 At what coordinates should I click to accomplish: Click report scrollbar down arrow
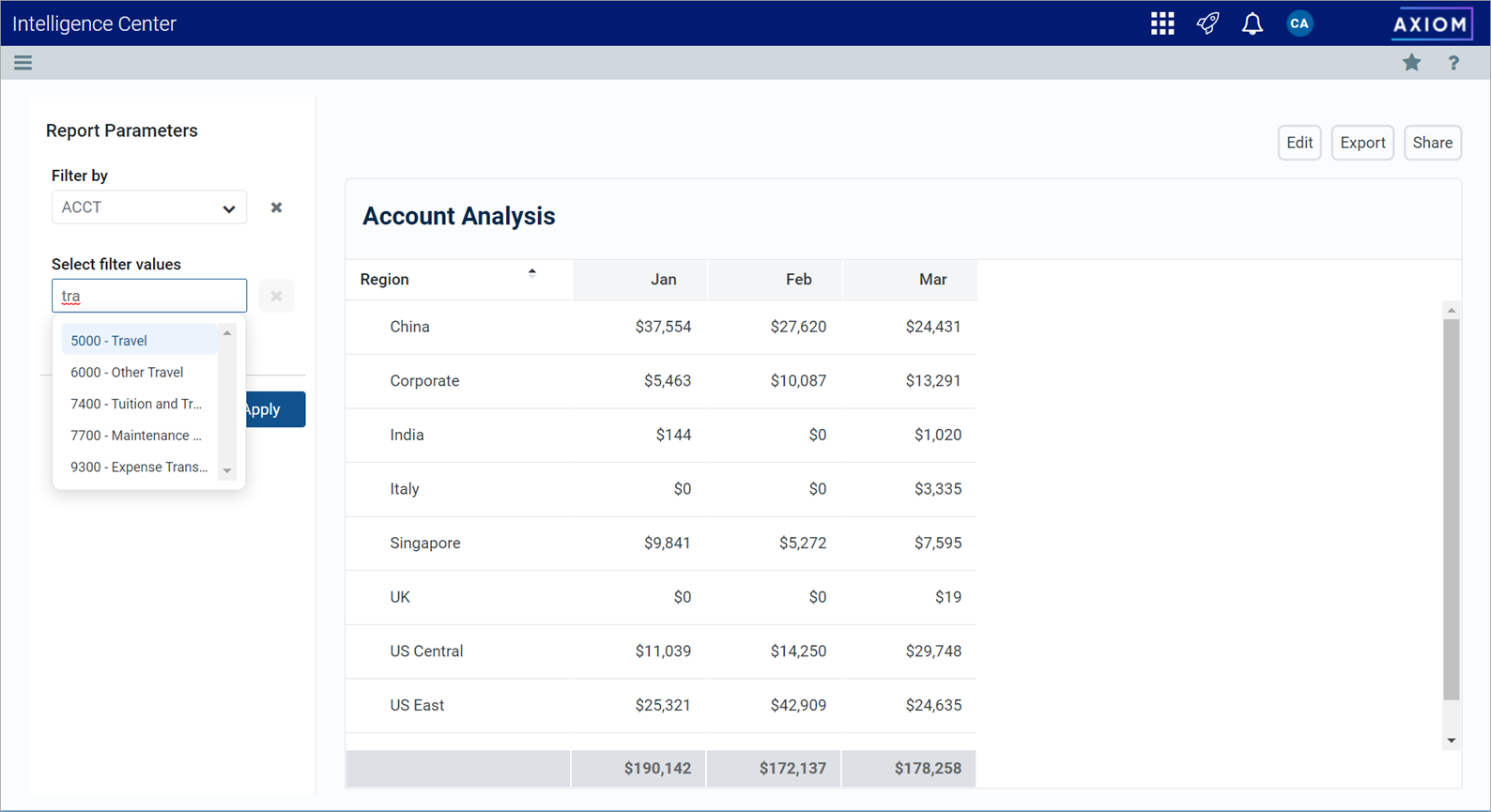[1452, 741]
